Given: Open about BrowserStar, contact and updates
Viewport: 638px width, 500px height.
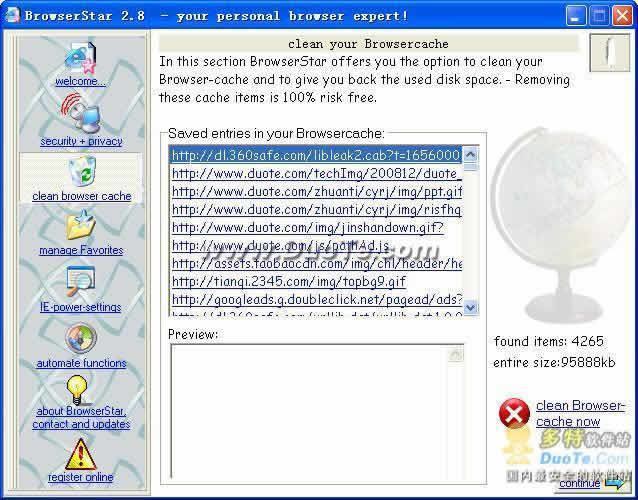Looking at the screenshot, I should pos(81,417).
